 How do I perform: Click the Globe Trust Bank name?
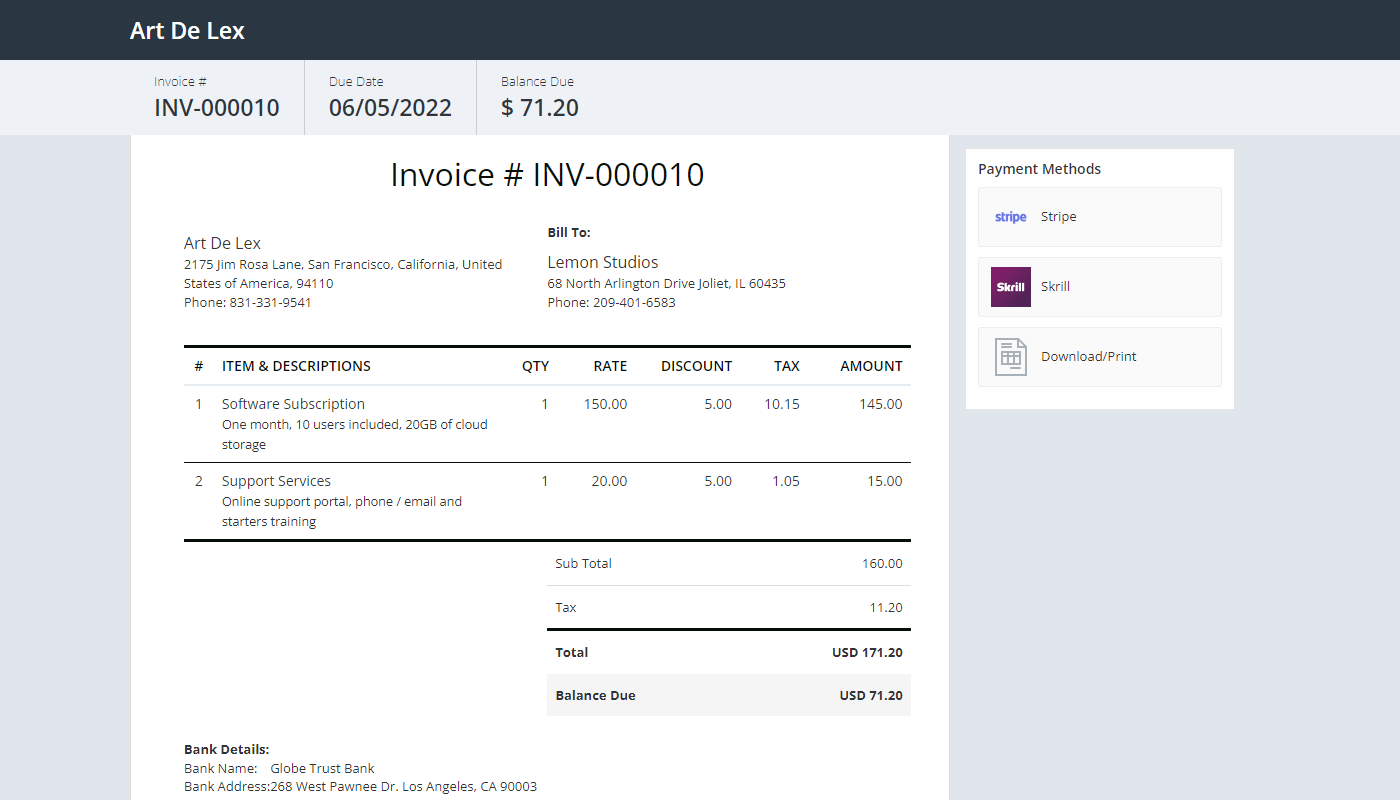pyautogui.click(x=322, y=768)
